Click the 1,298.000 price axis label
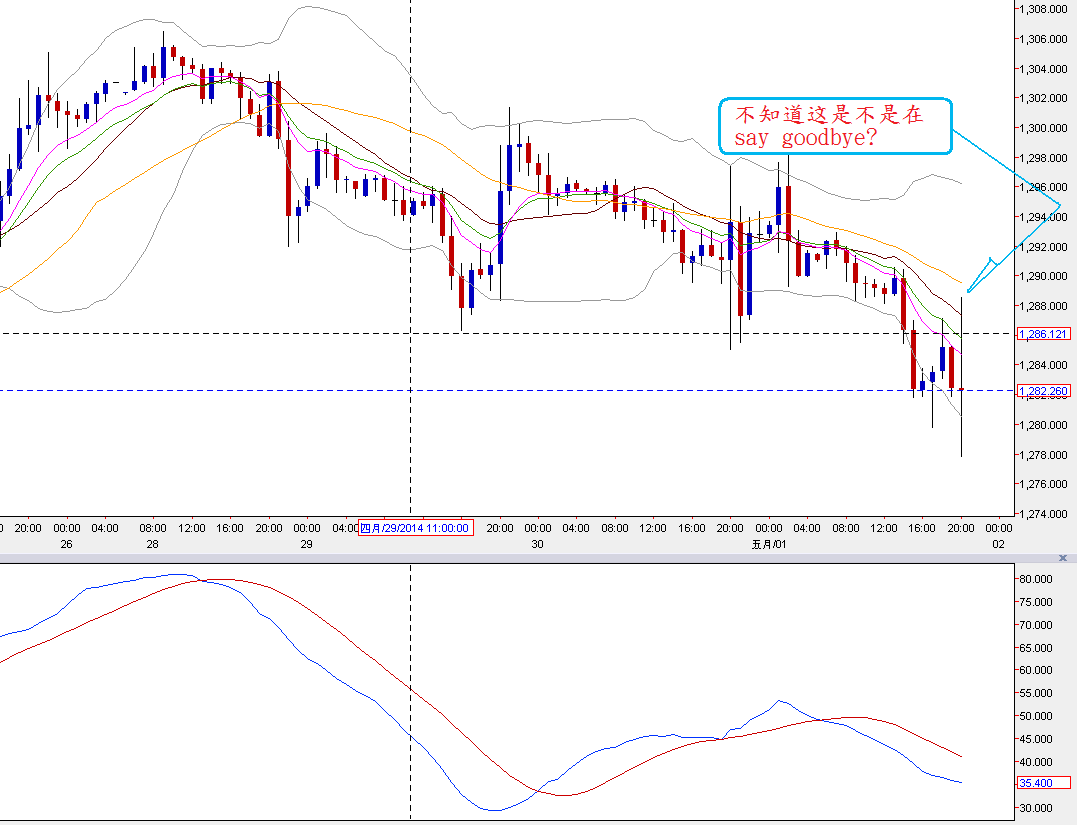This screenshot has width=1077, height=825. click(1043, 158)
